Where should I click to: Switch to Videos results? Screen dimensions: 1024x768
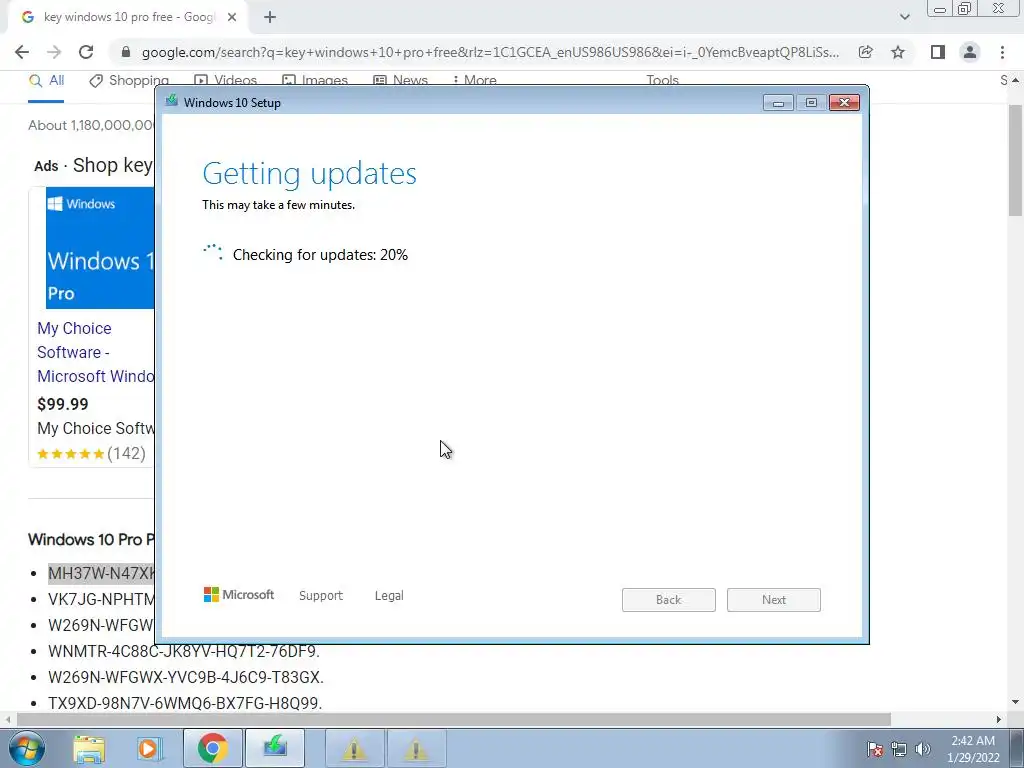(x=226, y=81)
